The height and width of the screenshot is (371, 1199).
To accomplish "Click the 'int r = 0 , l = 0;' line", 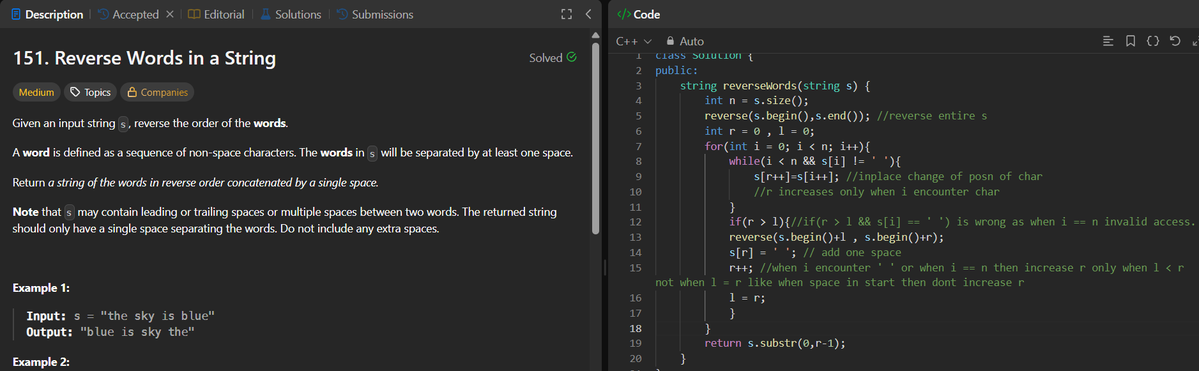I will coord(759,131).
